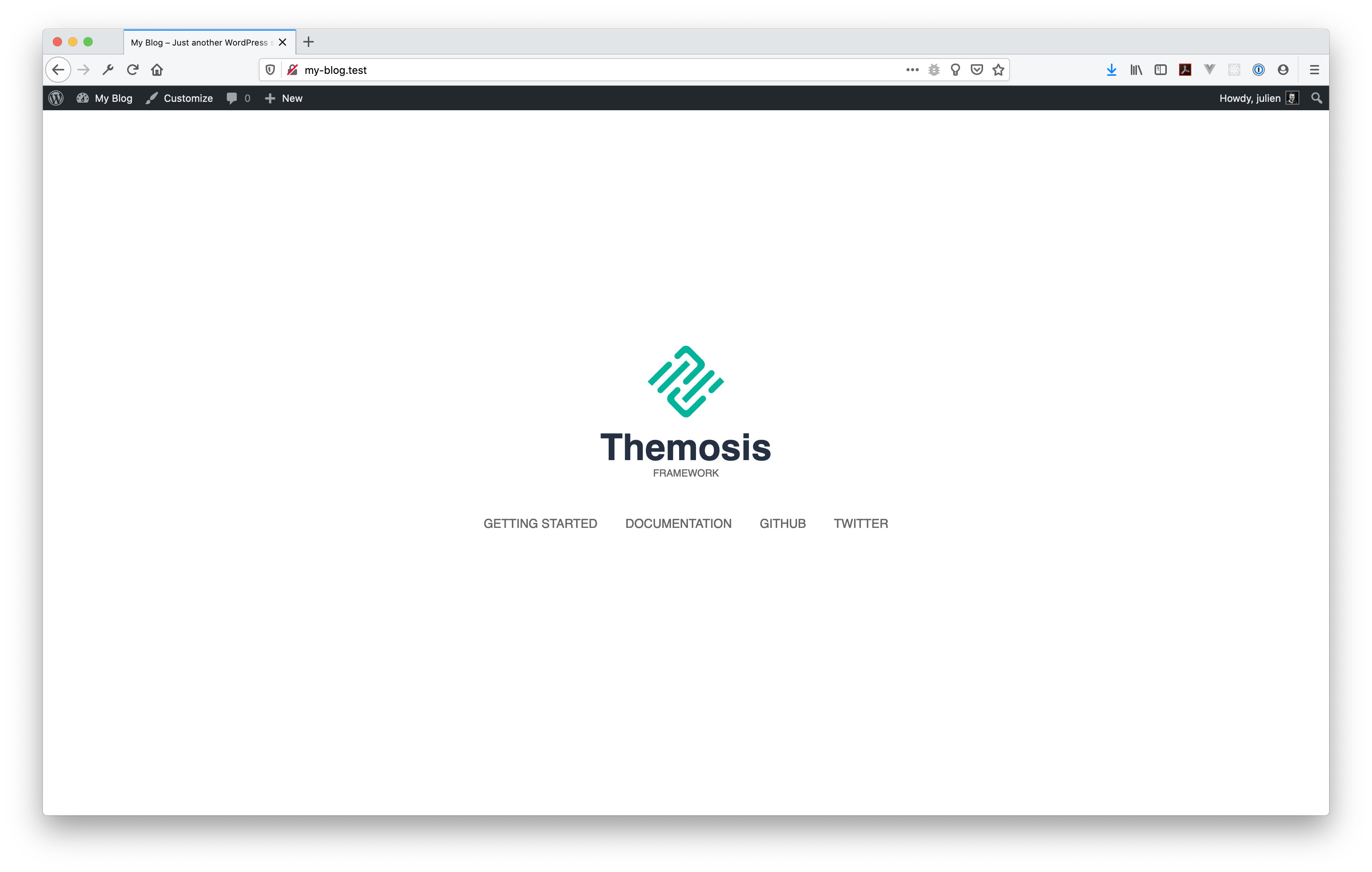1372x872 pixels.
Task: Click the DOCUMENTATION navigation item
Action: 678,523
